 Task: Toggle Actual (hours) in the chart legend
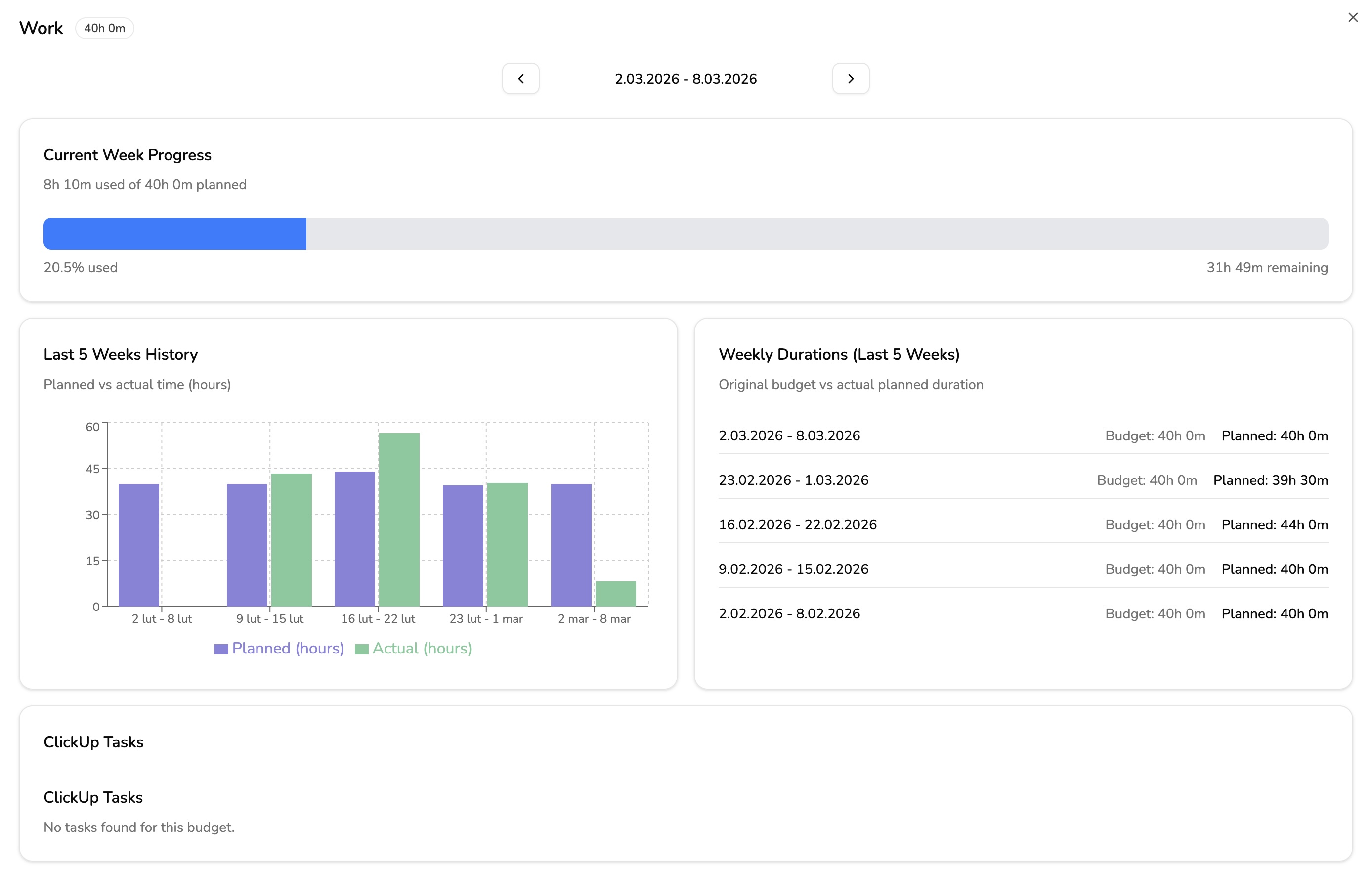point(422,648)
